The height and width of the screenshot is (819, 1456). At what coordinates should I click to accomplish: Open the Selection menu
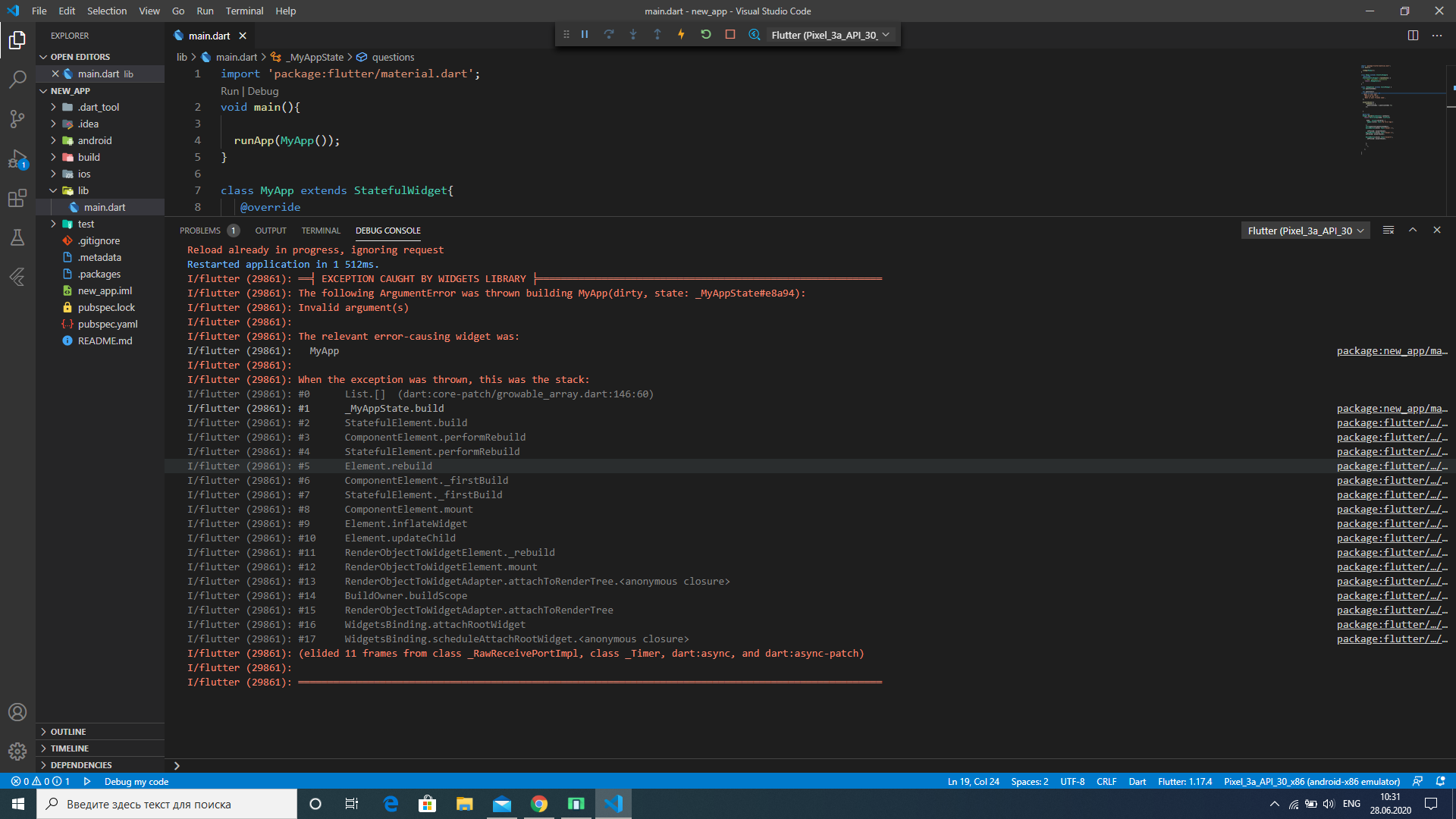click(107, 11)
